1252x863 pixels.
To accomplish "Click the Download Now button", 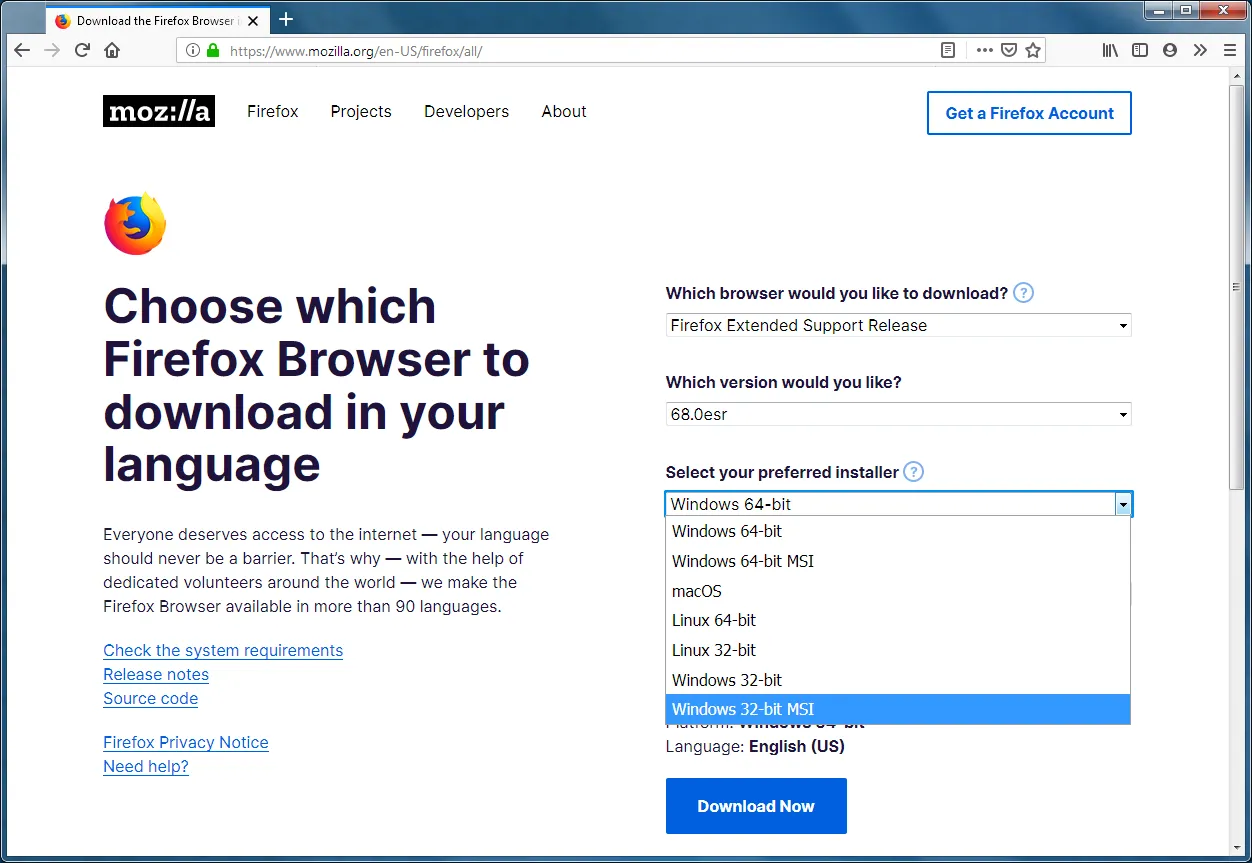I will [756, 806].
